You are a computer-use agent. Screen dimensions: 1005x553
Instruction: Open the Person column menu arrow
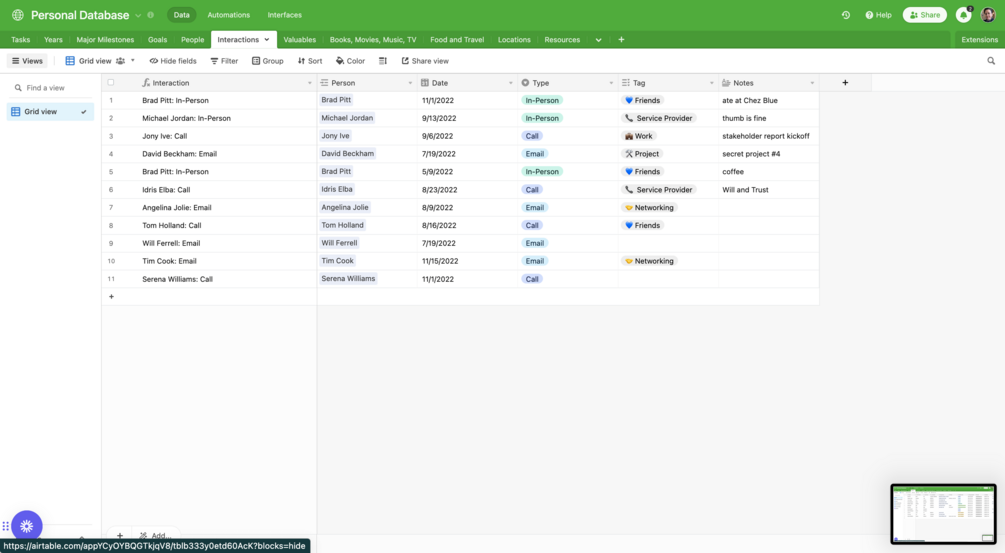(x=410, y=83)
